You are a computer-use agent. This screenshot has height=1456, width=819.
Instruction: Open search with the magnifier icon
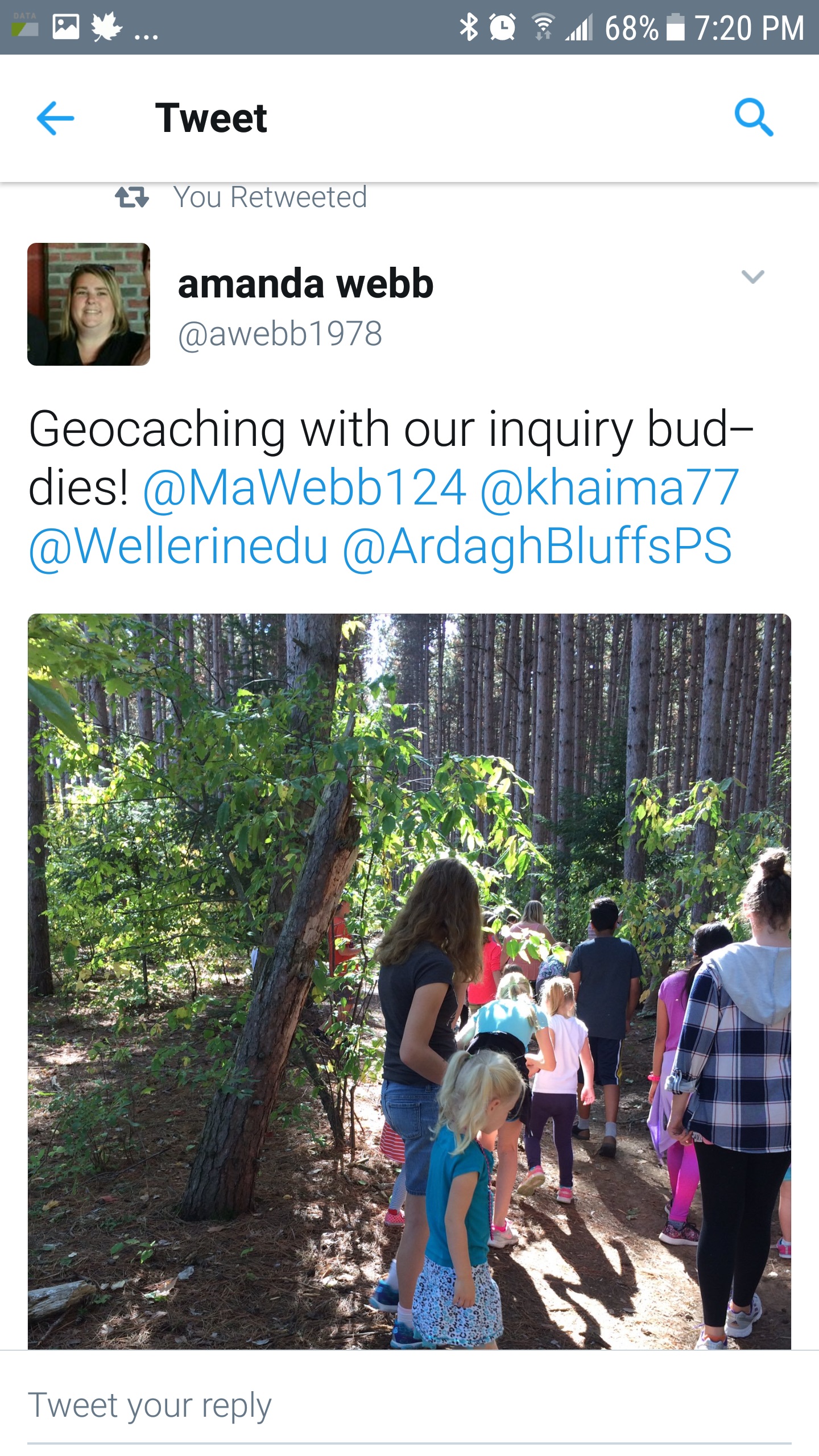754,118
